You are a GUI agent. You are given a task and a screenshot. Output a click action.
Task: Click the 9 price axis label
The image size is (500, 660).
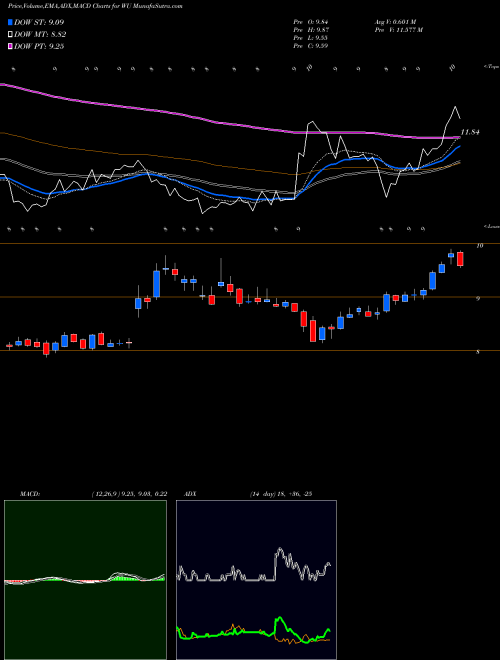478,299
